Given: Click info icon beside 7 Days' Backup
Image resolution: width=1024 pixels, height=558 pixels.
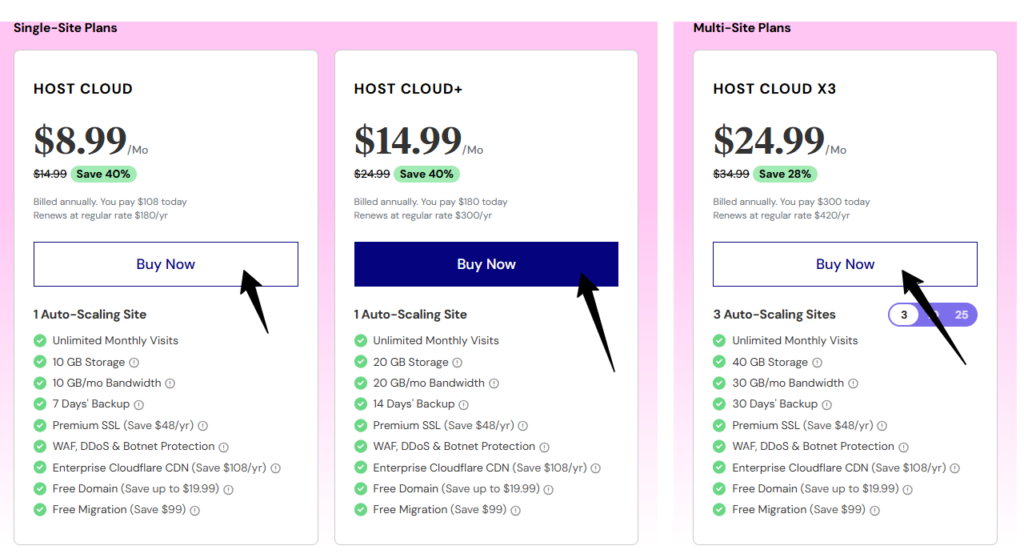Looking at the screenshot, I should pos(138,405).
